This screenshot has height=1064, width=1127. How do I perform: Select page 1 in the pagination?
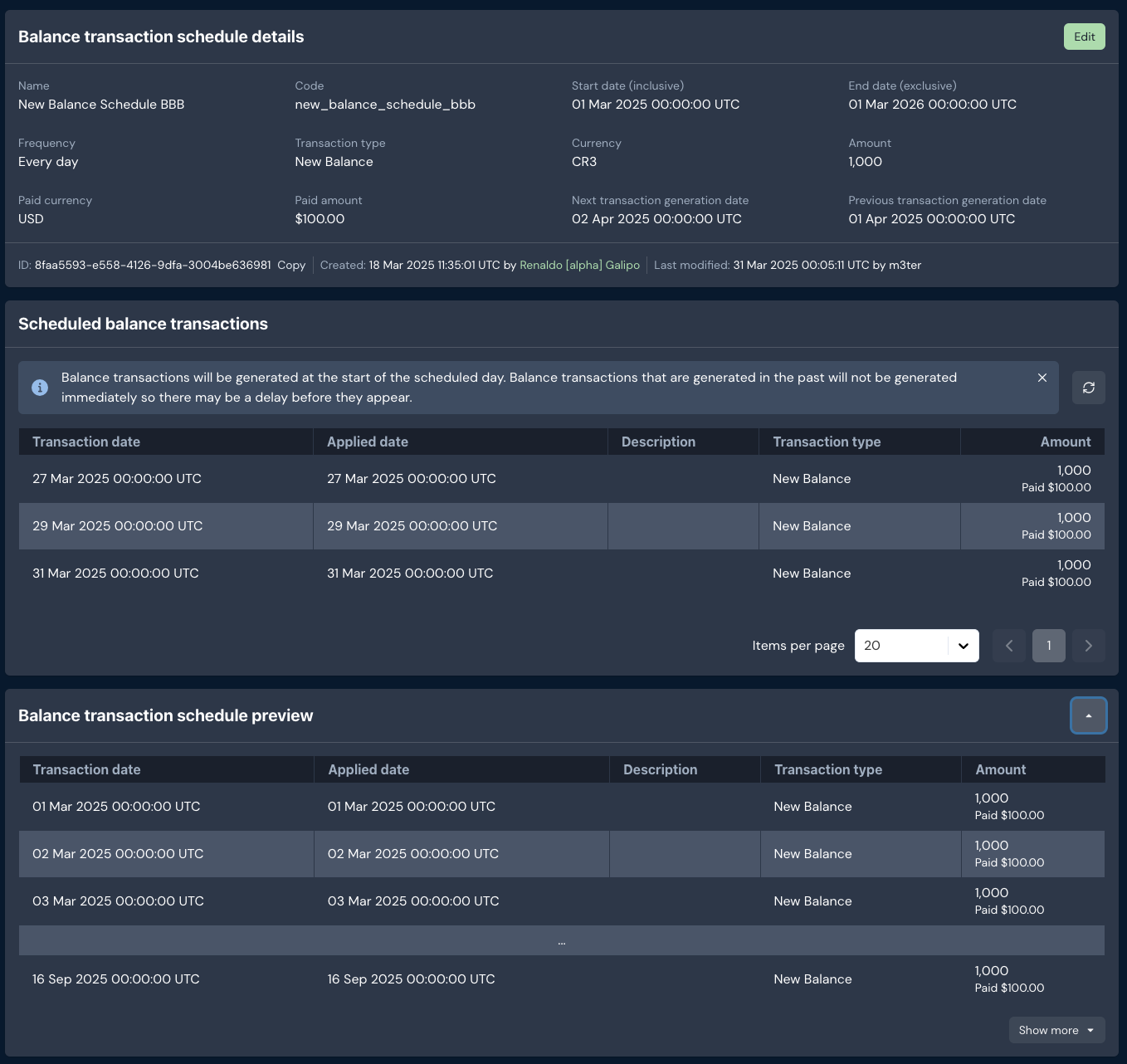tap(1049, 646)
